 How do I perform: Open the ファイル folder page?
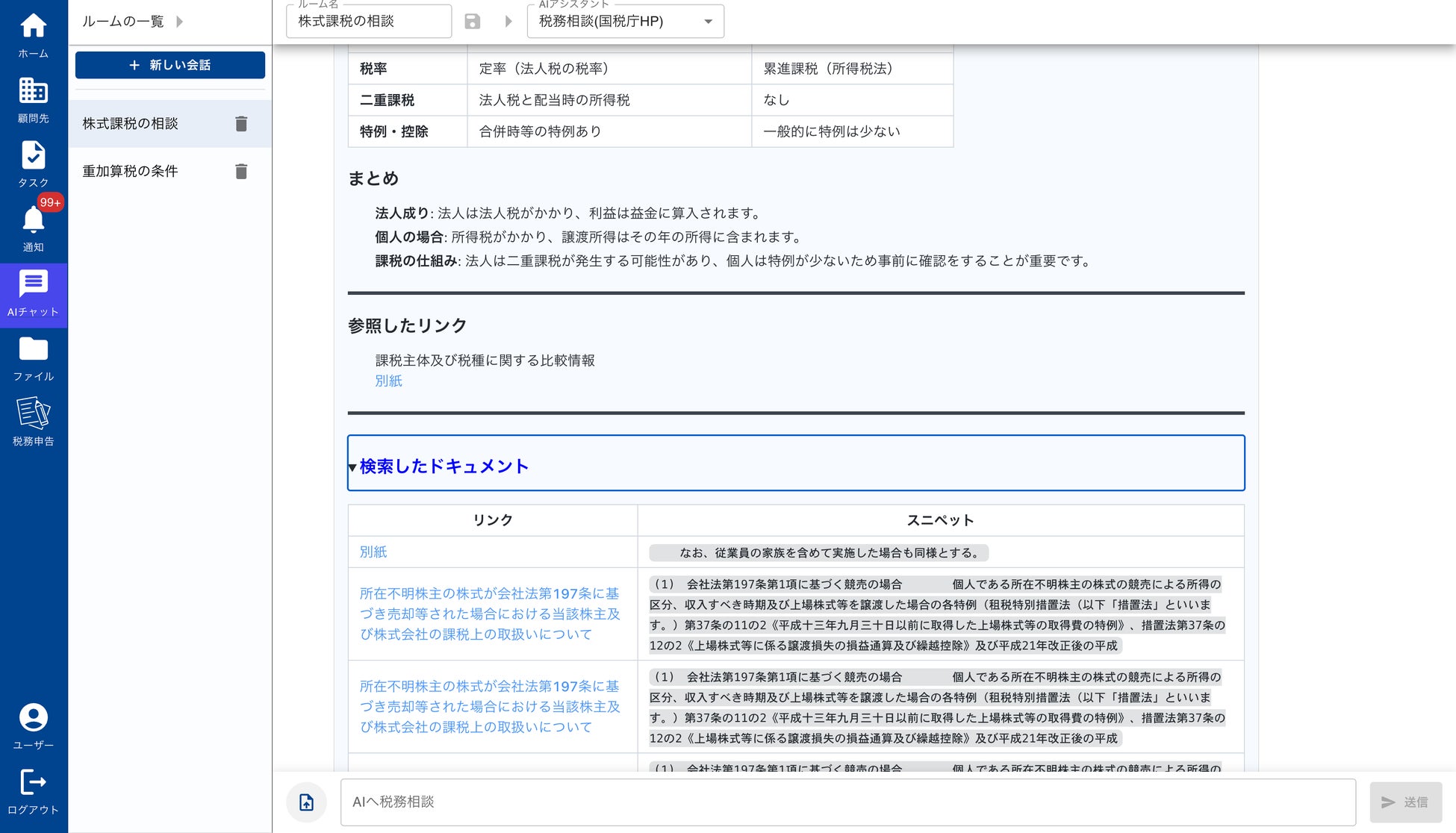tap(34, 359)
